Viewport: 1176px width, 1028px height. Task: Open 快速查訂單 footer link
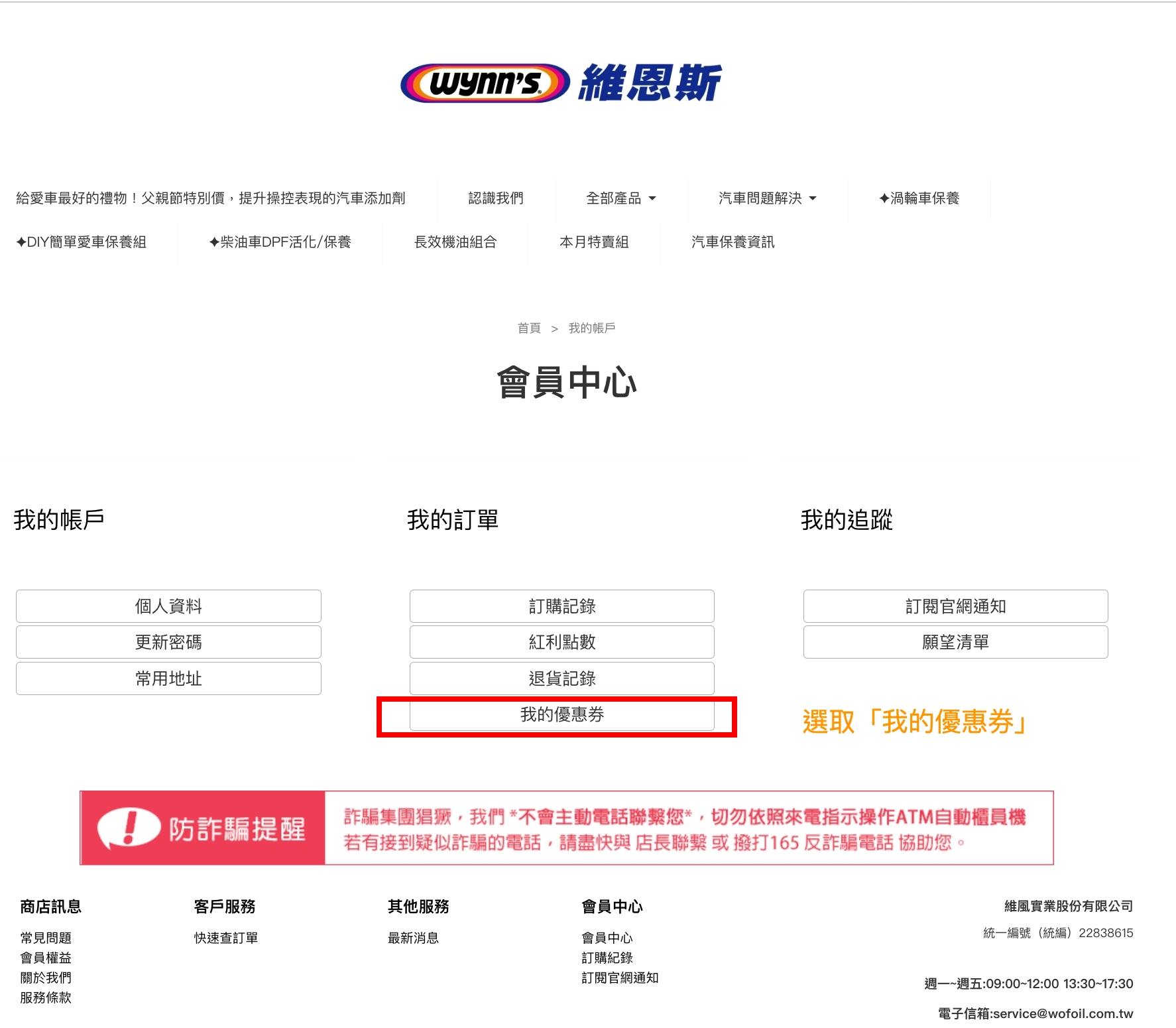(x=226, y=938)
